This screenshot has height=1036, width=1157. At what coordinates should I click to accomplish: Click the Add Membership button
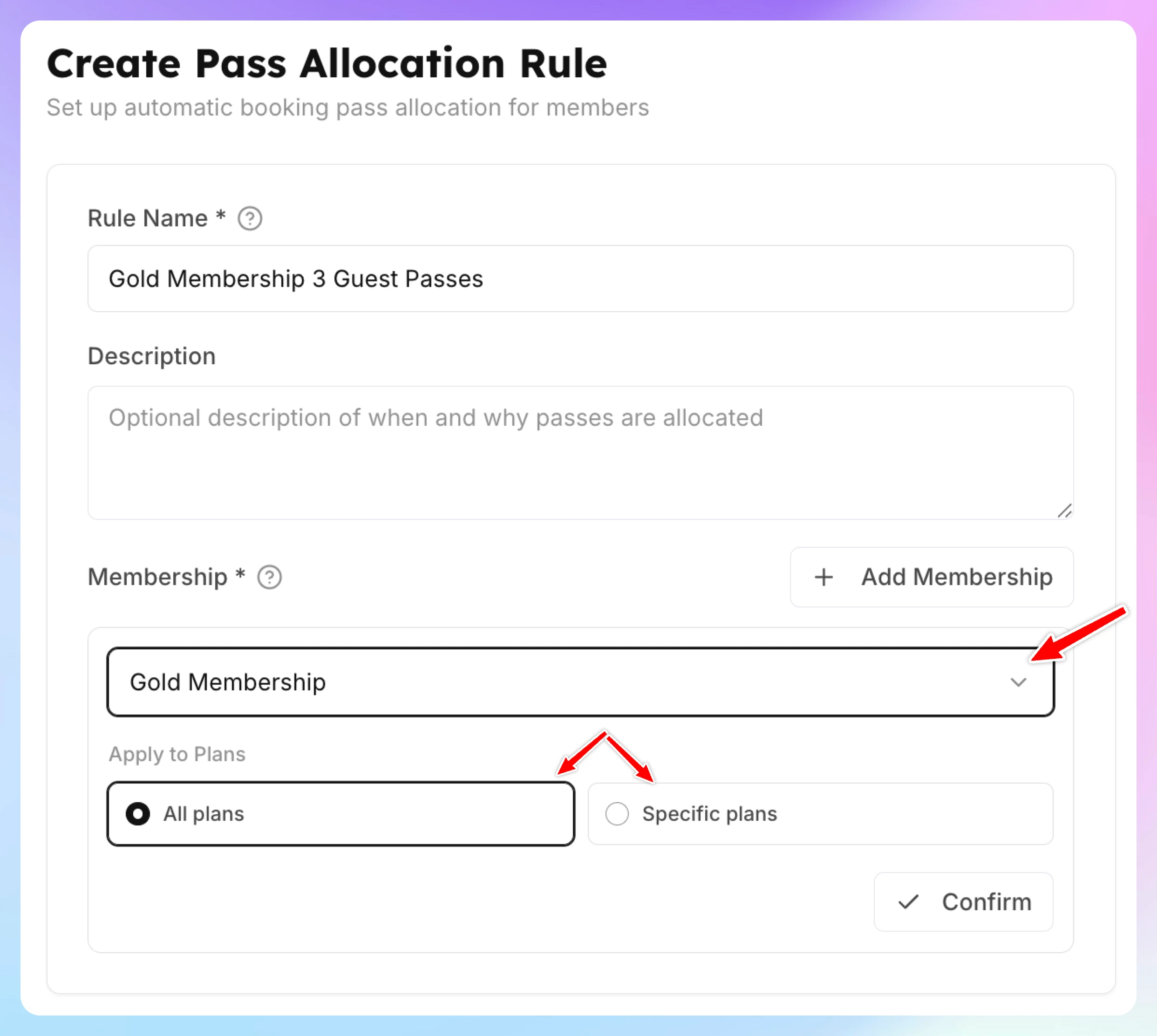(932, 577)
